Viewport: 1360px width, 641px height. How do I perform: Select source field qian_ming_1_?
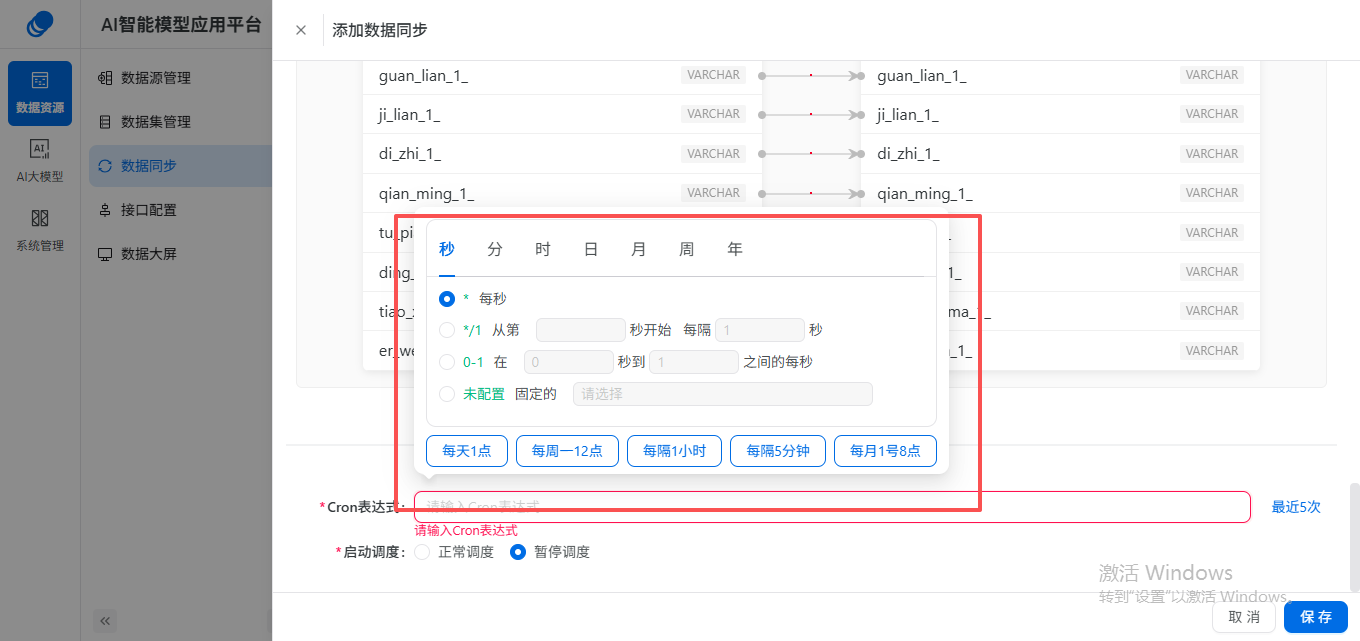[x=427, y=193]
